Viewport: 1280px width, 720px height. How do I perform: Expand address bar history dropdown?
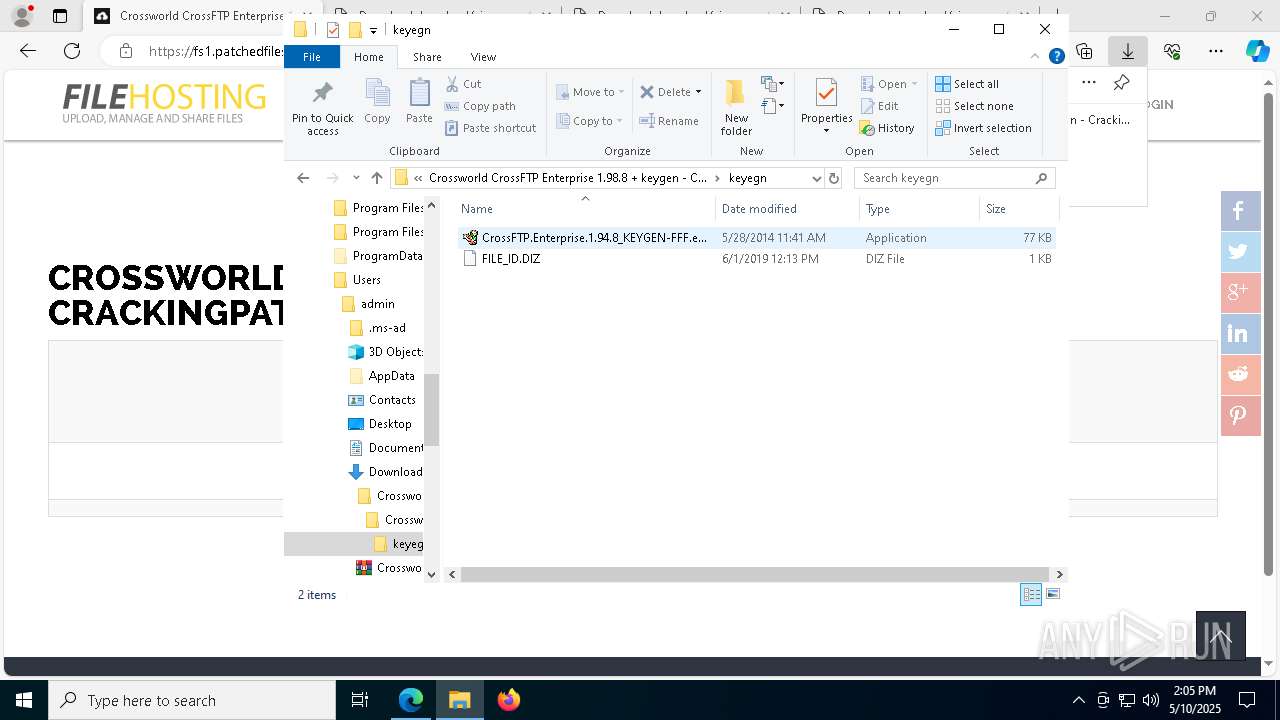click(816, 178)
